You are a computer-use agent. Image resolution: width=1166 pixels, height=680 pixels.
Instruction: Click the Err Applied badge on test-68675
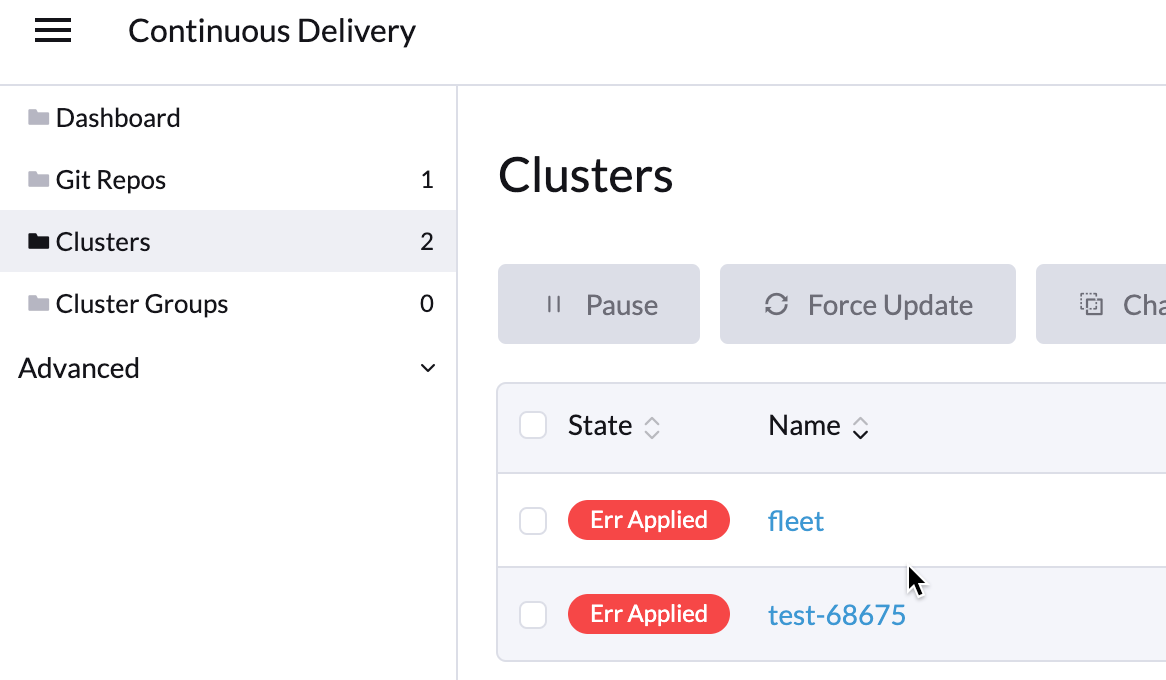click(649, 614)
